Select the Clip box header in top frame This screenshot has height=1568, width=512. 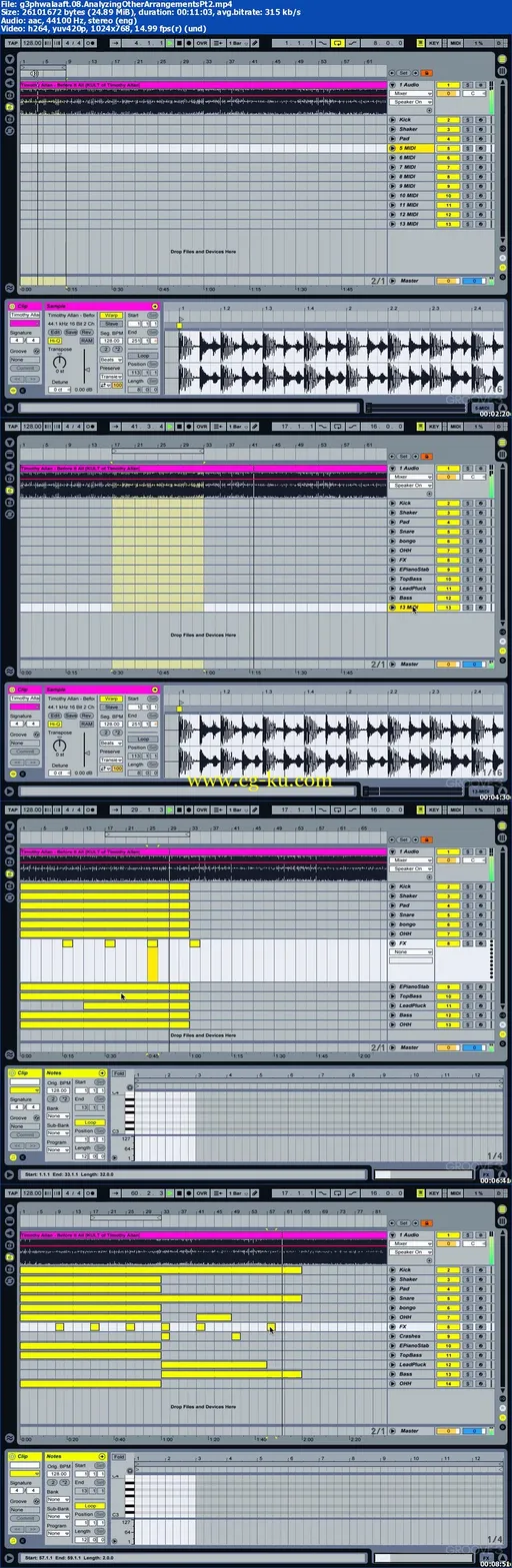pos(25,306)
